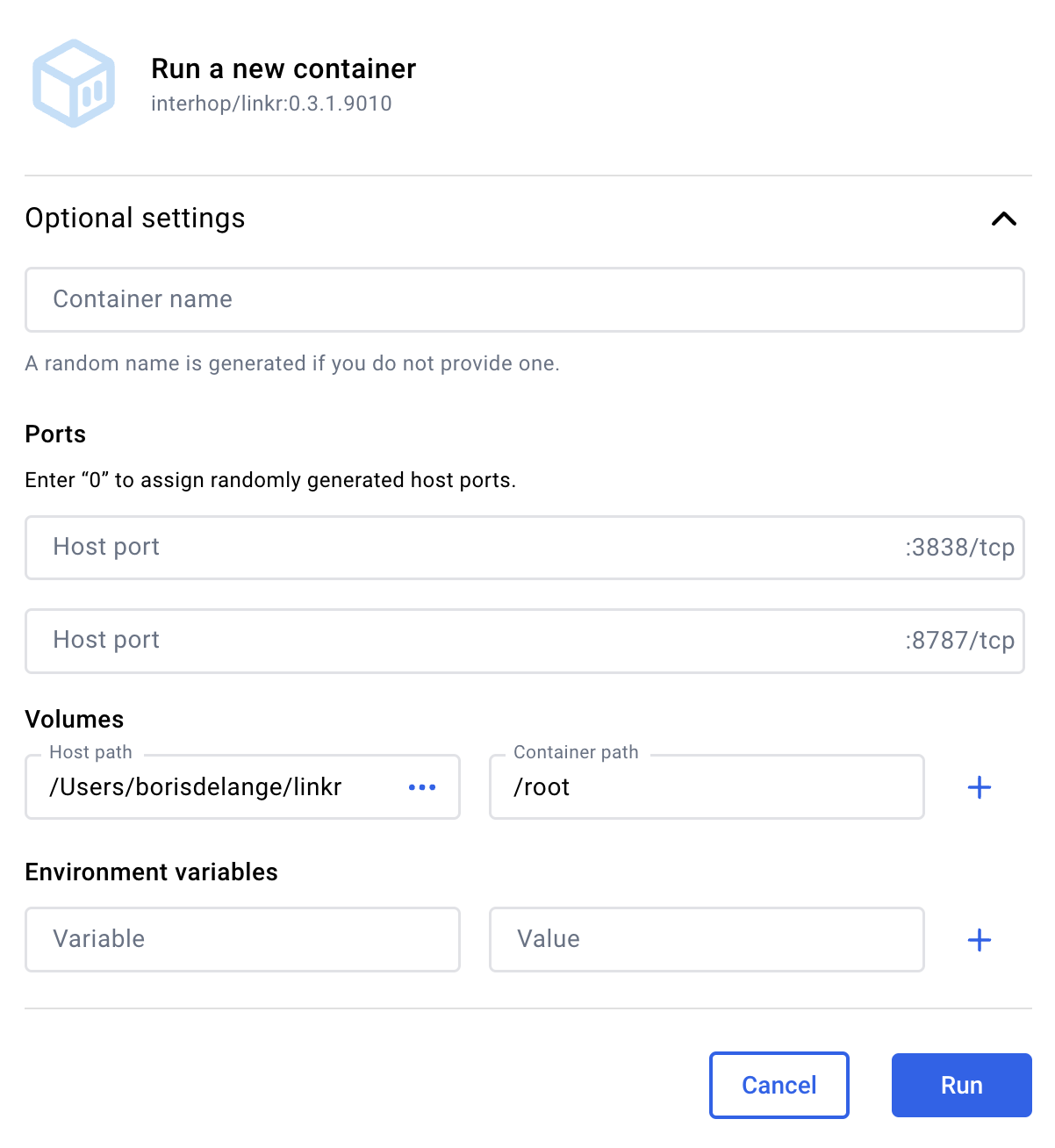Screen dimensions: 1055x1148
Task: Focus Host port field for 3838/tcp
Action: (x=525, y=548)
